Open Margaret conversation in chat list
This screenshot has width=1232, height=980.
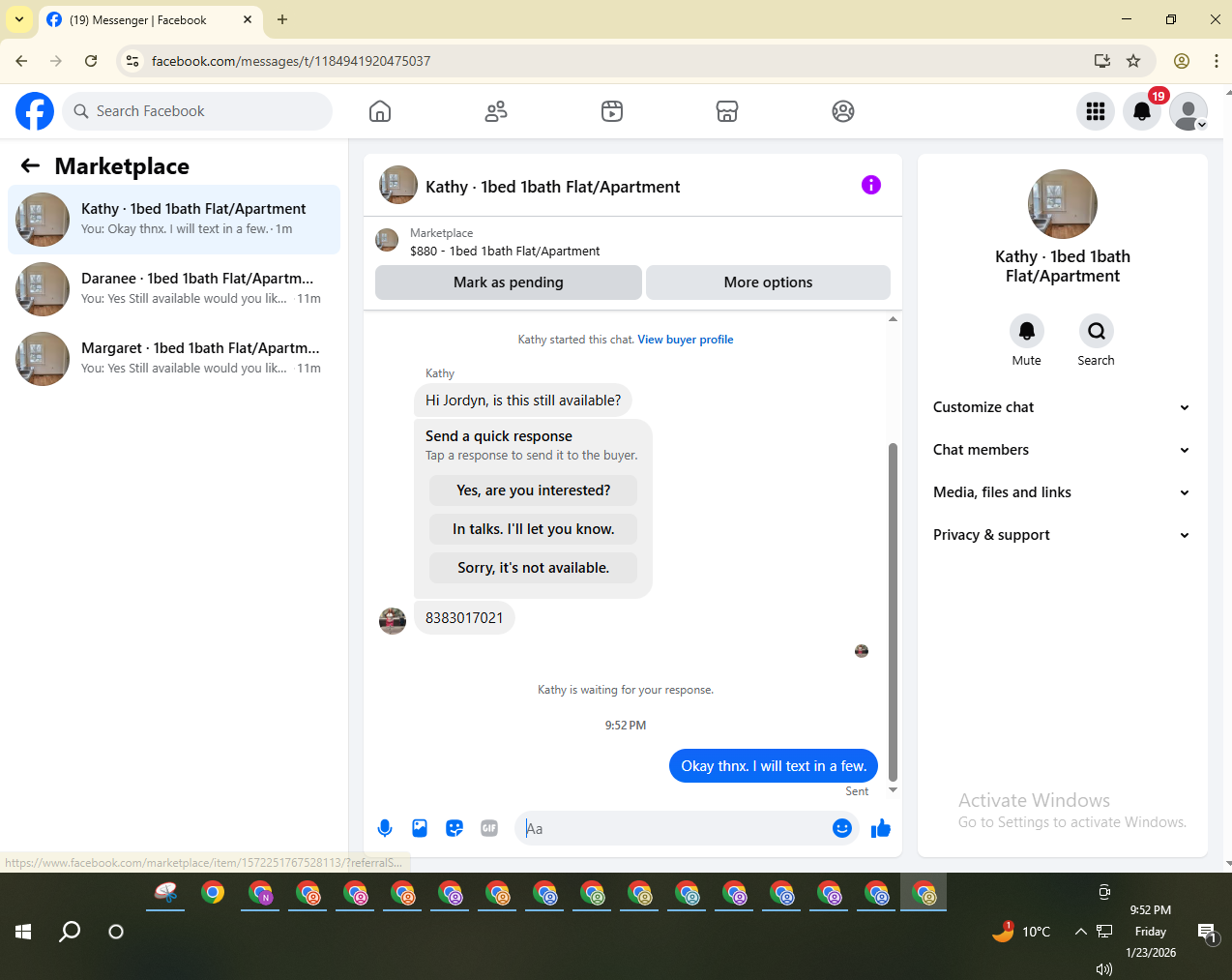(174, 359)
